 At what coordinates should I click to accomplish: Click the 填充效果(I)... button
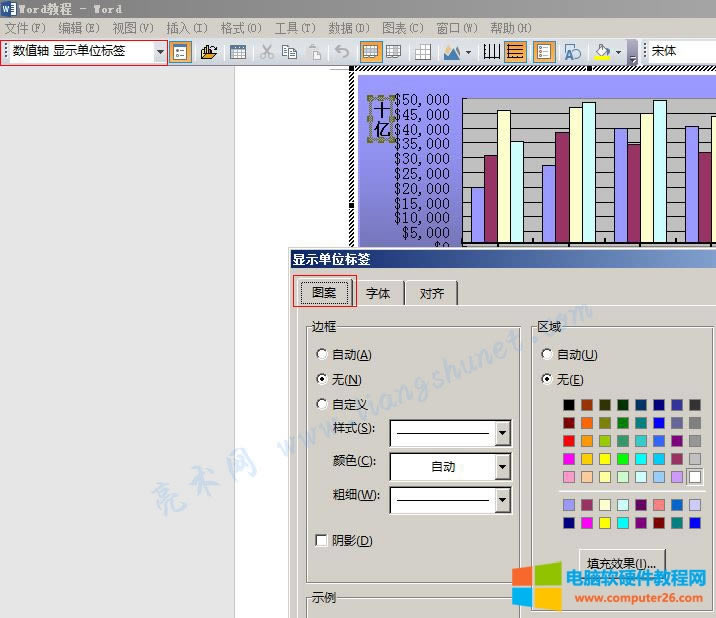pyautogui.click(x=621, y=563)
